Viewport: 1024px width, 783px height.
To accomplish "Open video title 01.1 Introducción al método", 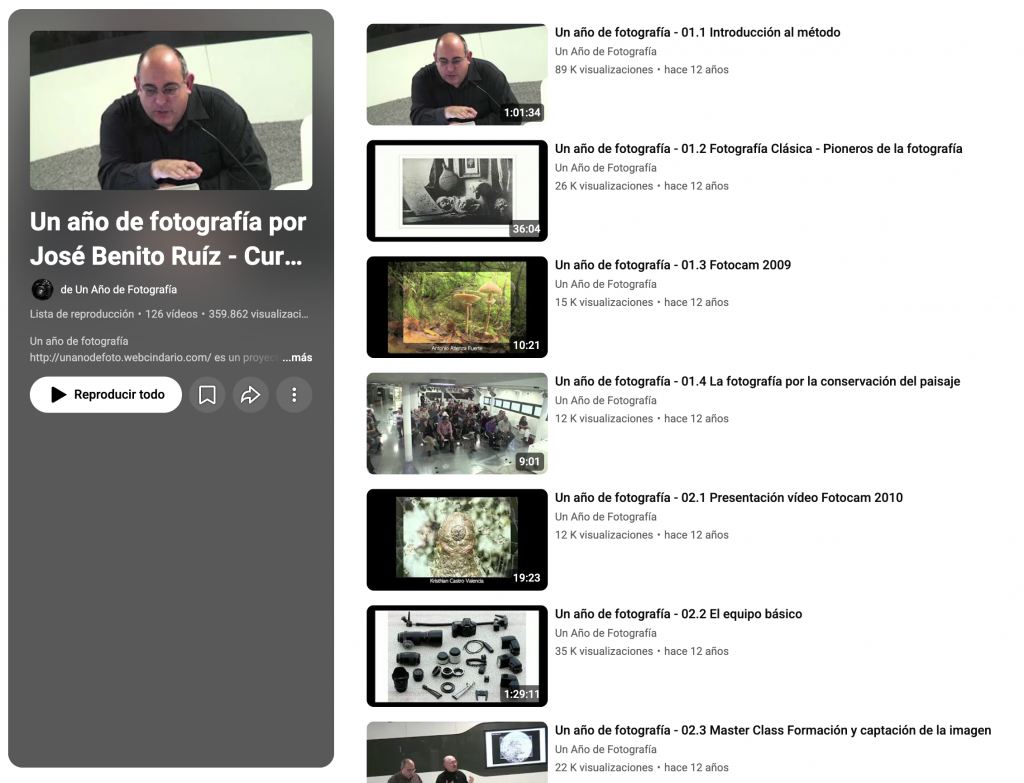I will point(697,32).
